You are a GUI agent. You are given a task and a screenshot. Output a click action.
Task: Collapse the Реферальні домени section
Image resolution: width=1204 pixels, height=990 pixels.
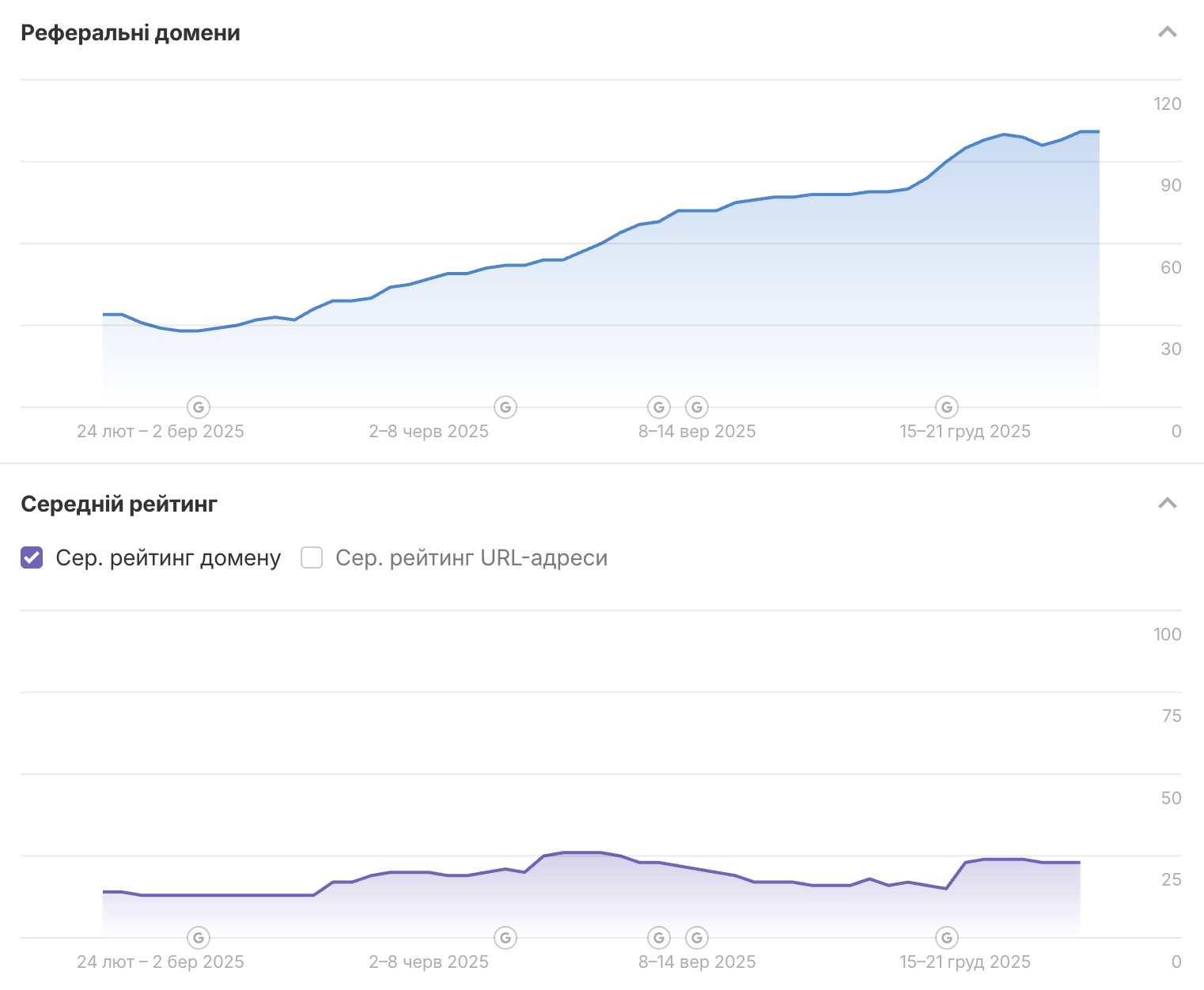[x=1168, y=32]
